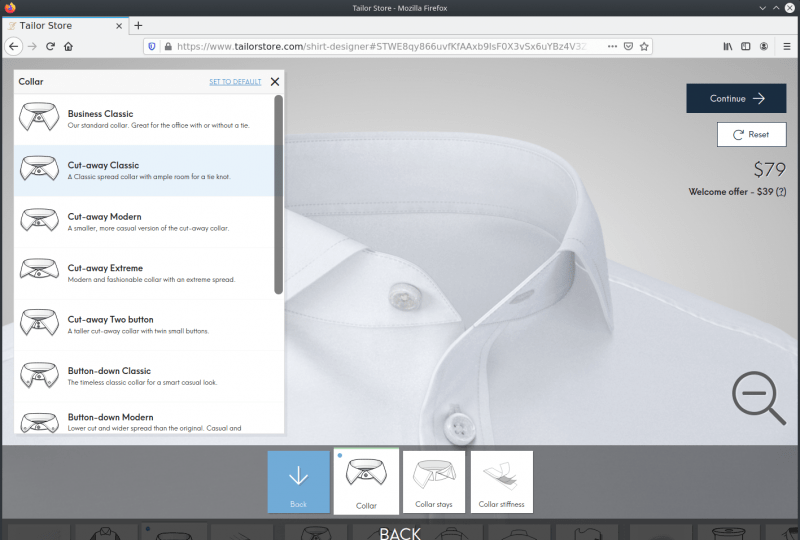Open the Collar stiffness option tile
The image size is (800, 540).
click(502, 482)
